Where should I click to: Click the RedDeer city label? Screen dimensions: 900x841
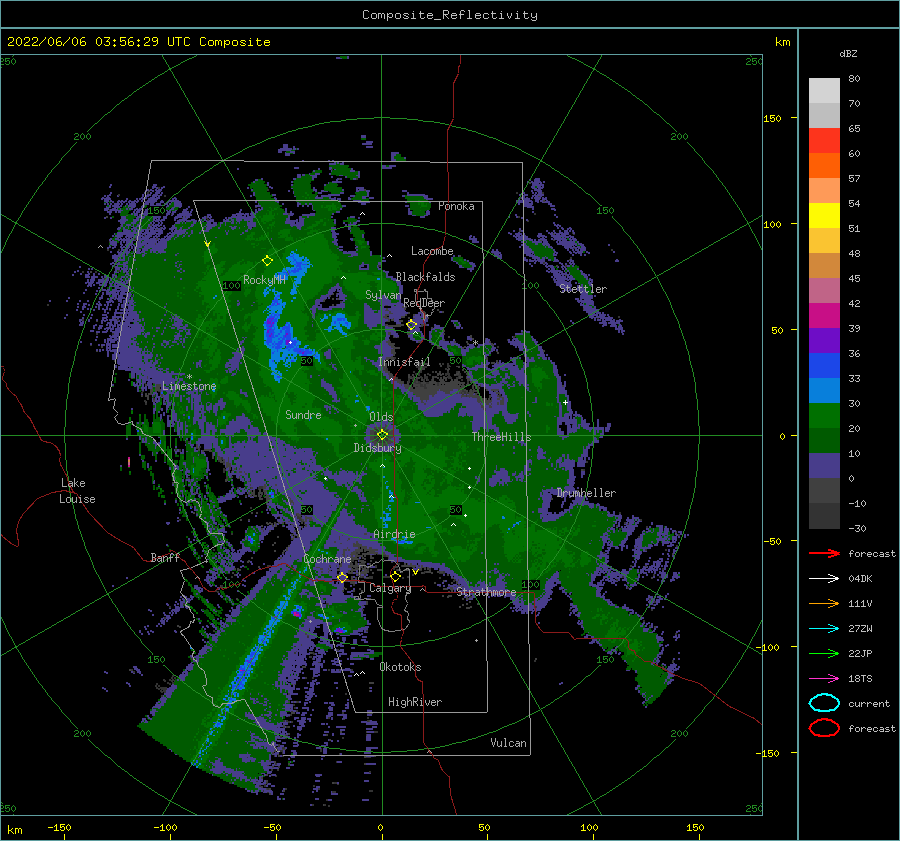424,303
